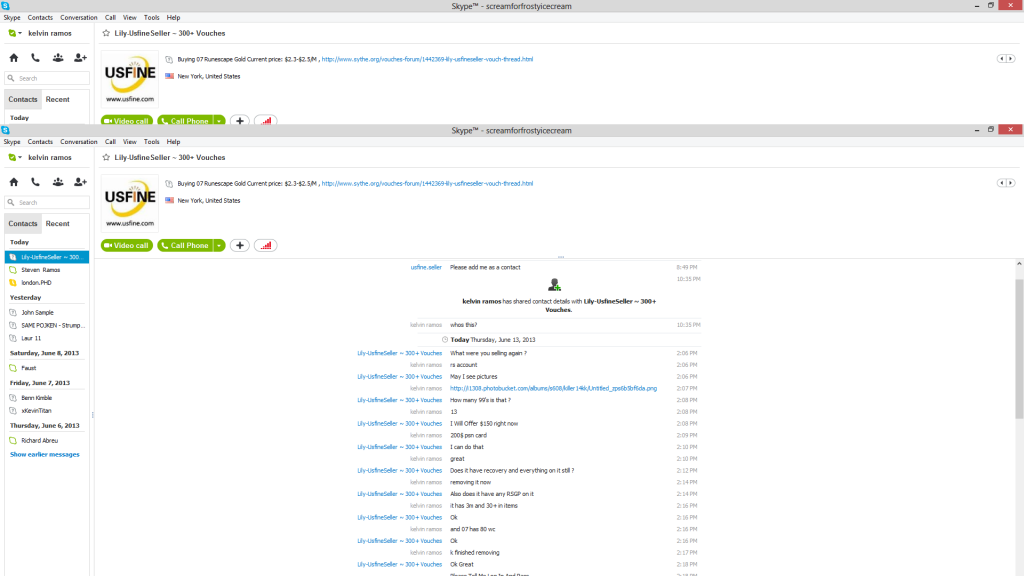Open Contacts menu in front window

40,142
